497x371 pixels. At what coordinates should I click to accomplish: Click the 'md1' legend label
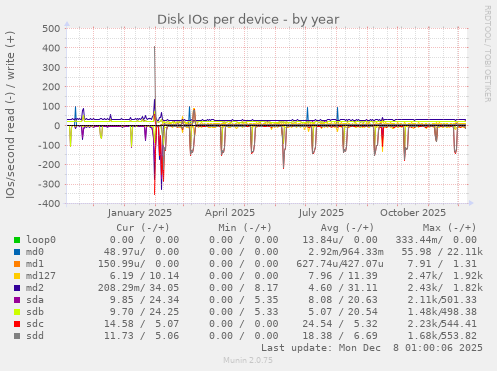coord(35,264)
